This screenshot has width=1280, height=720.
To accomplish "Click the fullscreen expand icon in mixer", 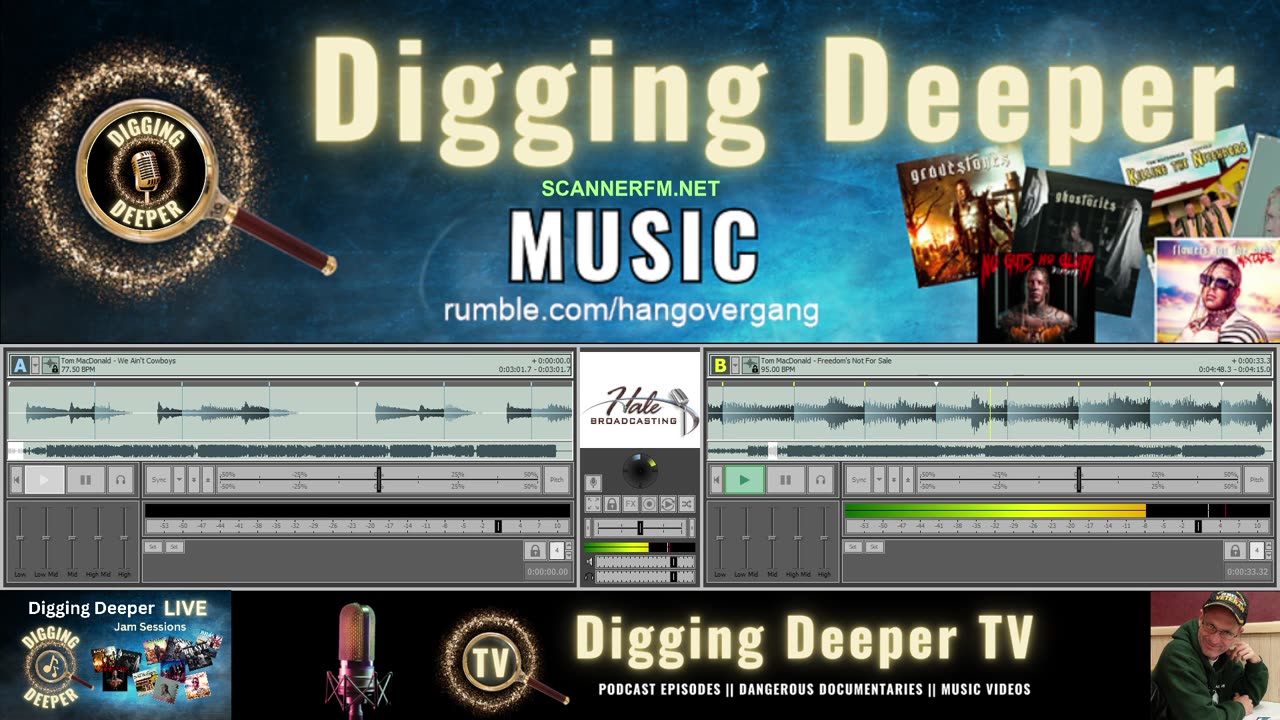I will (593, 504).
